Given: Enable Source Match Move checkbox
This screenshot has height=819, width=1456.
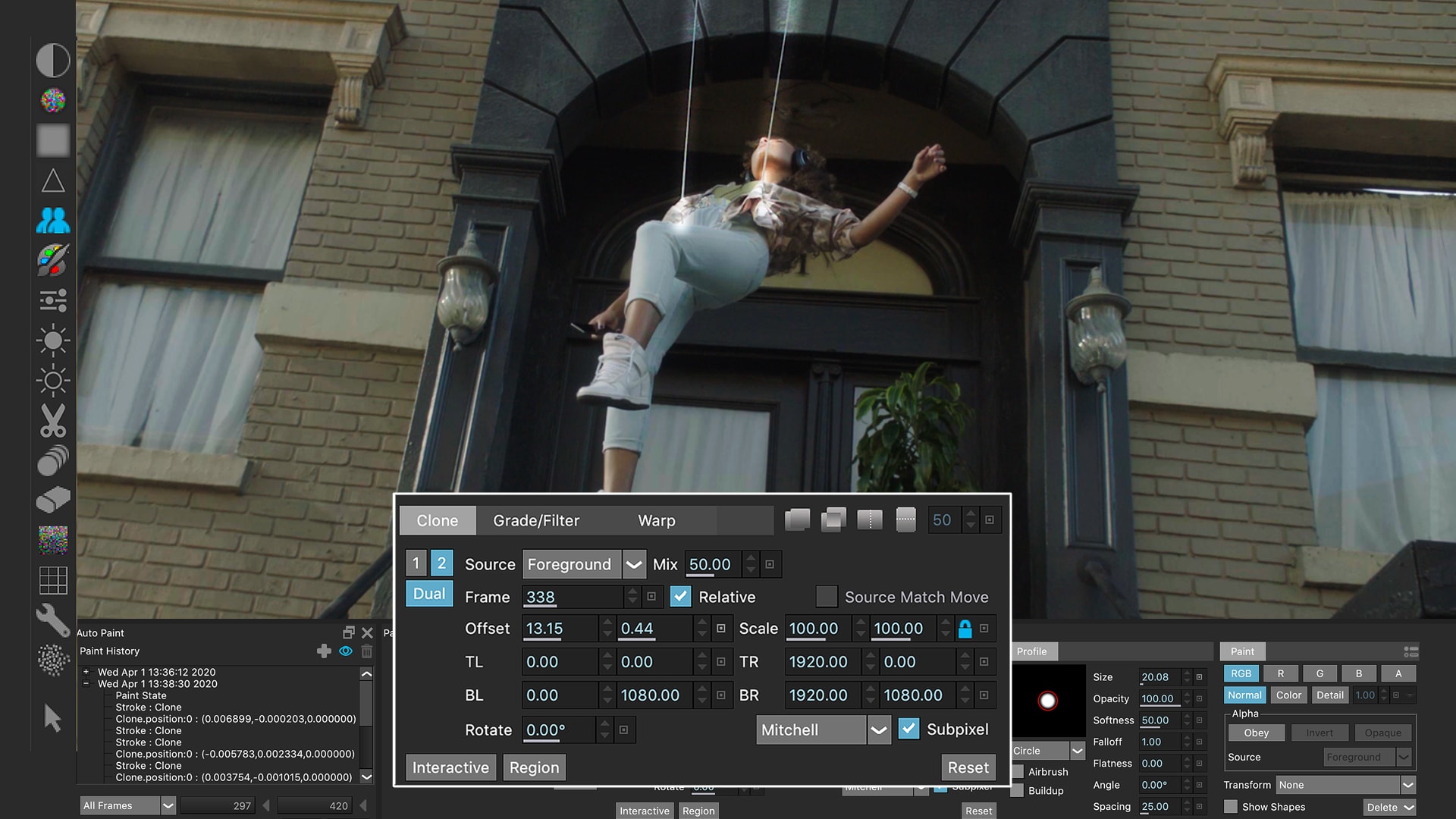Looking at the screenshot, I should point(827,597).
